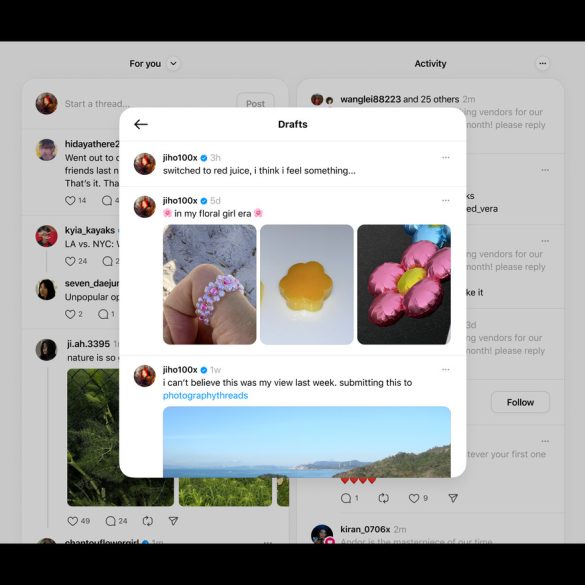Viewport: 585px width, 585px height.
Task: Share the activity post with red hearts
Action: pos(453,498)
